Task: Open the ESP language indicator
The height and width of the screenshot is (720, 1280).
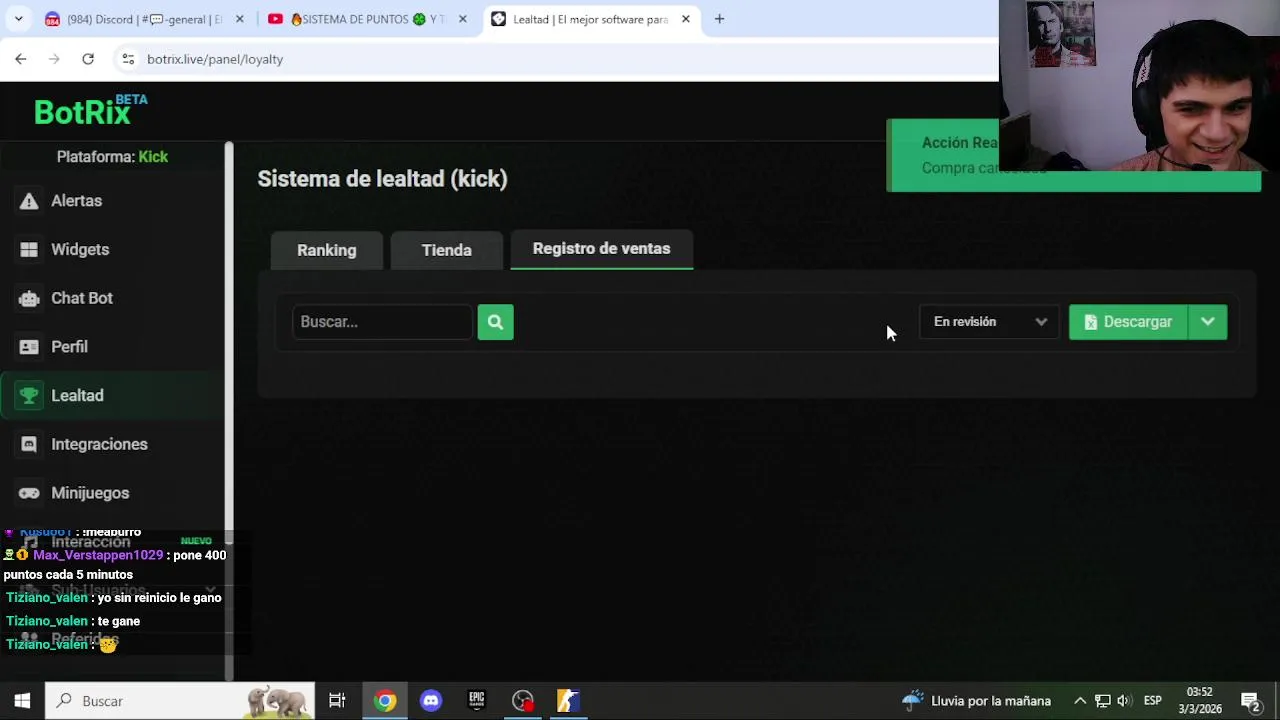Action: pos(1152,701)
